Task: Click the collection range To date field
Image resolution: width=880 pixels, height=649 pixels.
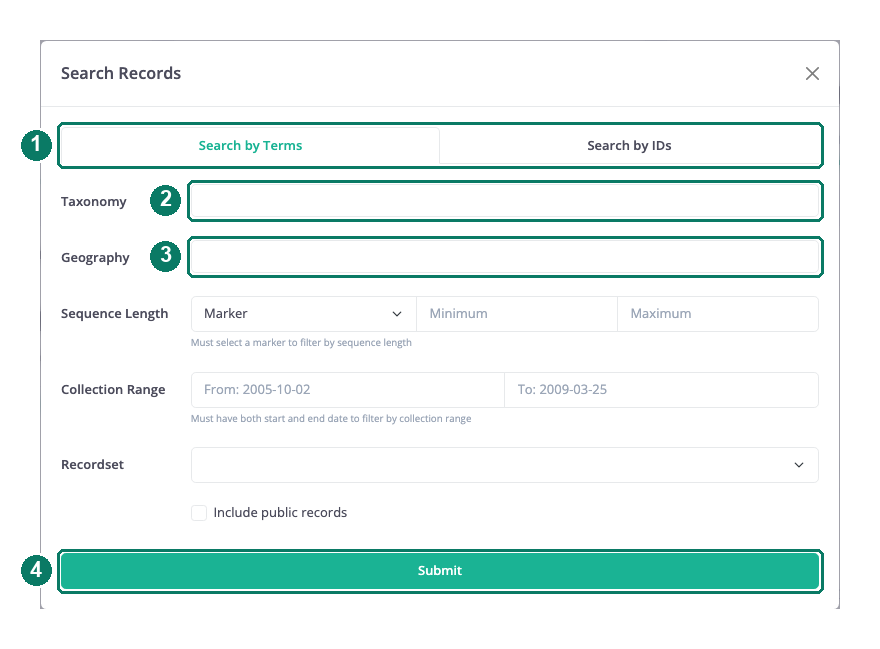Action: tap(662, 390)
